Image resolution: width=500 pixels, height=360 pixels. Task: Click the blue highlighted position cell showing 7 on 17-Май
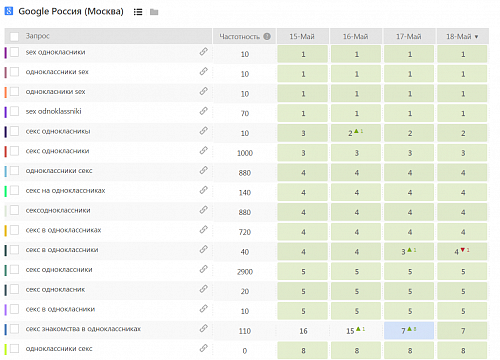(409, 331)
